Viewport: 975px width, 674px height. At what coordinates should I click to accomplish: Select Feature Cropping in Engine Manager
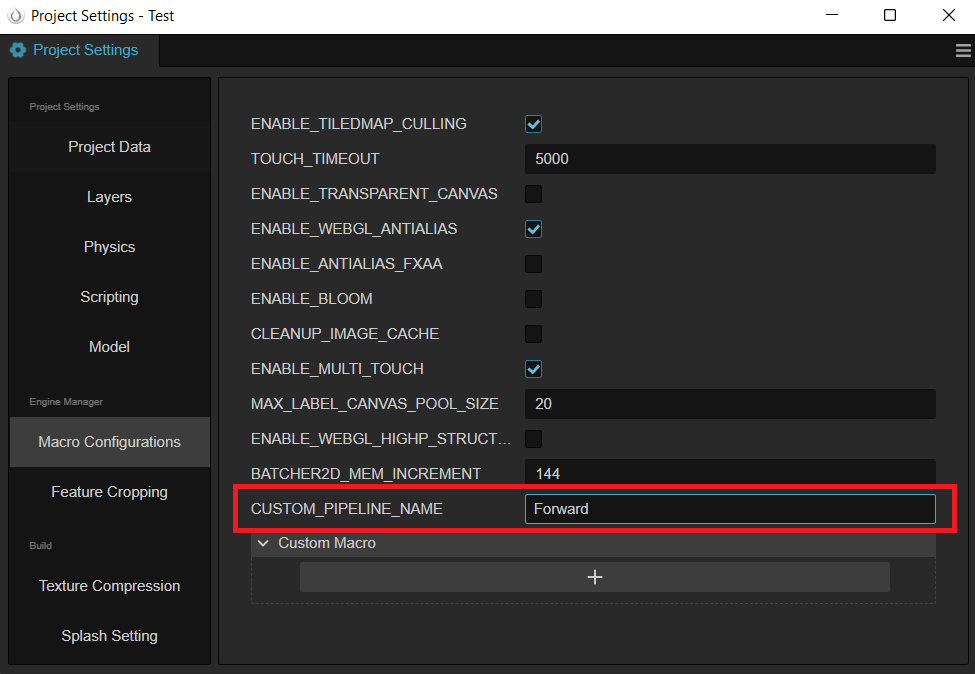point(109,491)
